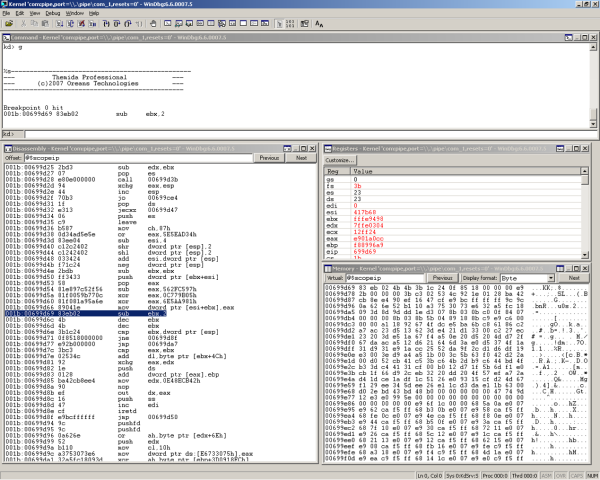Click Next in the Memory window

[x=574, y=278]
